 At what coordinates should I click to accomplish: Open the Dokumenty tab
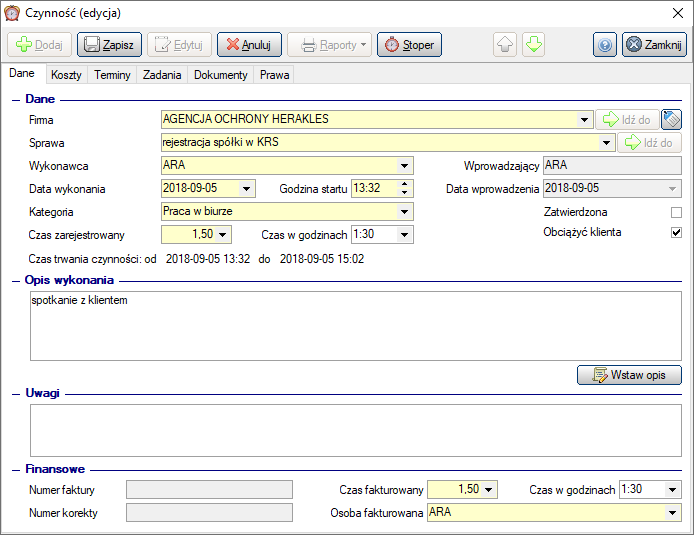pyautogui.click(x=220, y=75)
